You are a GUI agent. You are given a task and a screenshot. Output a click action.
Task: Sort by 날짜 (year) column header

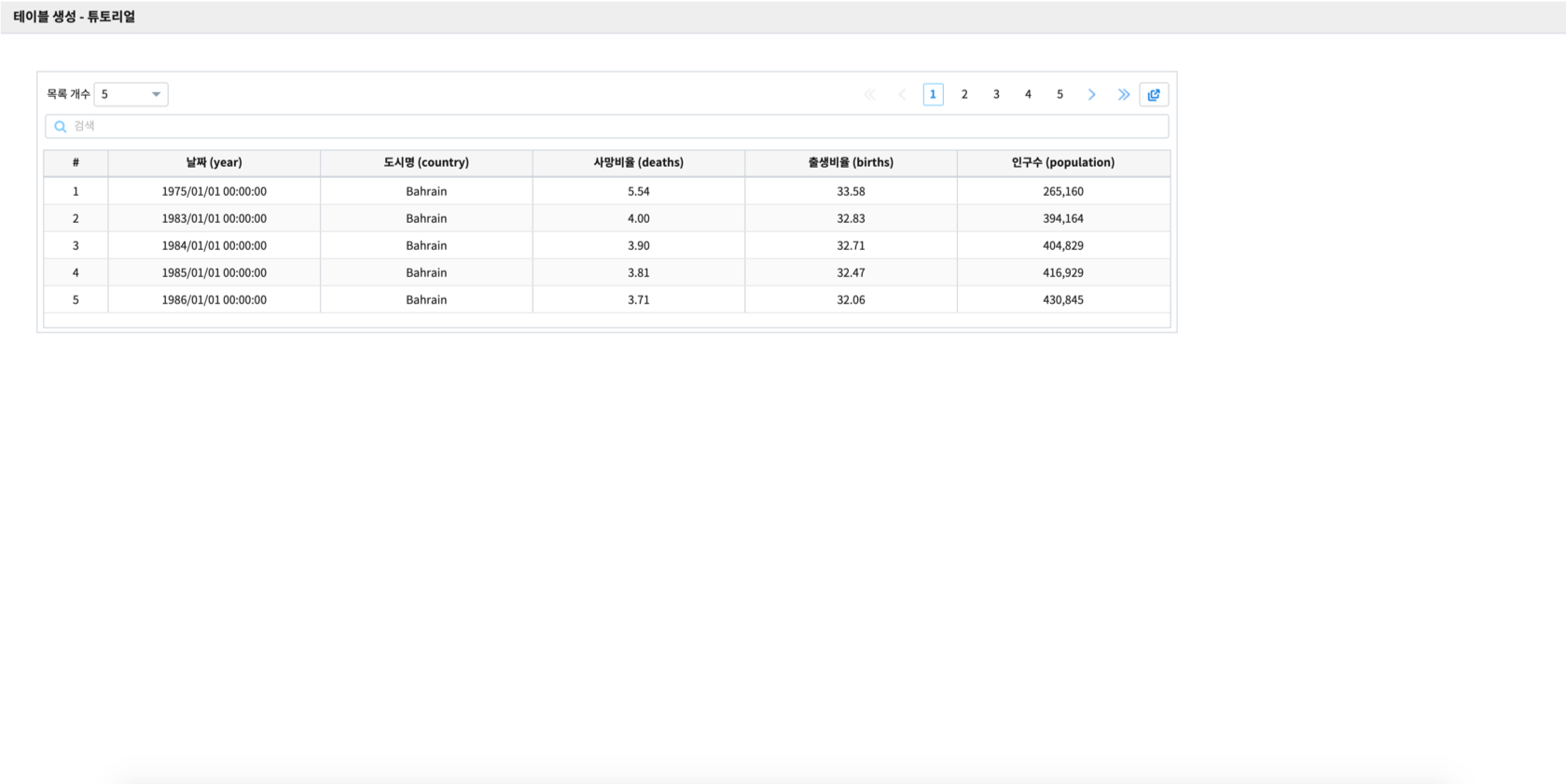[214, 162]
